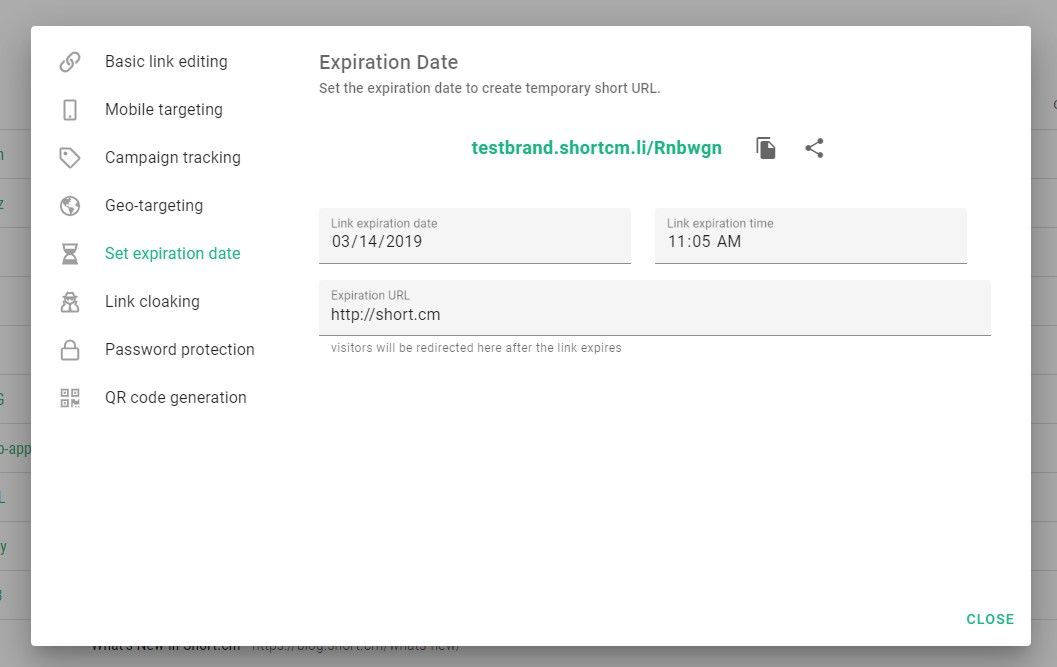The width and height of the screenshot is (1057, 667).
Task: Switch to the Set expiration date section
Action: point(172,253)
